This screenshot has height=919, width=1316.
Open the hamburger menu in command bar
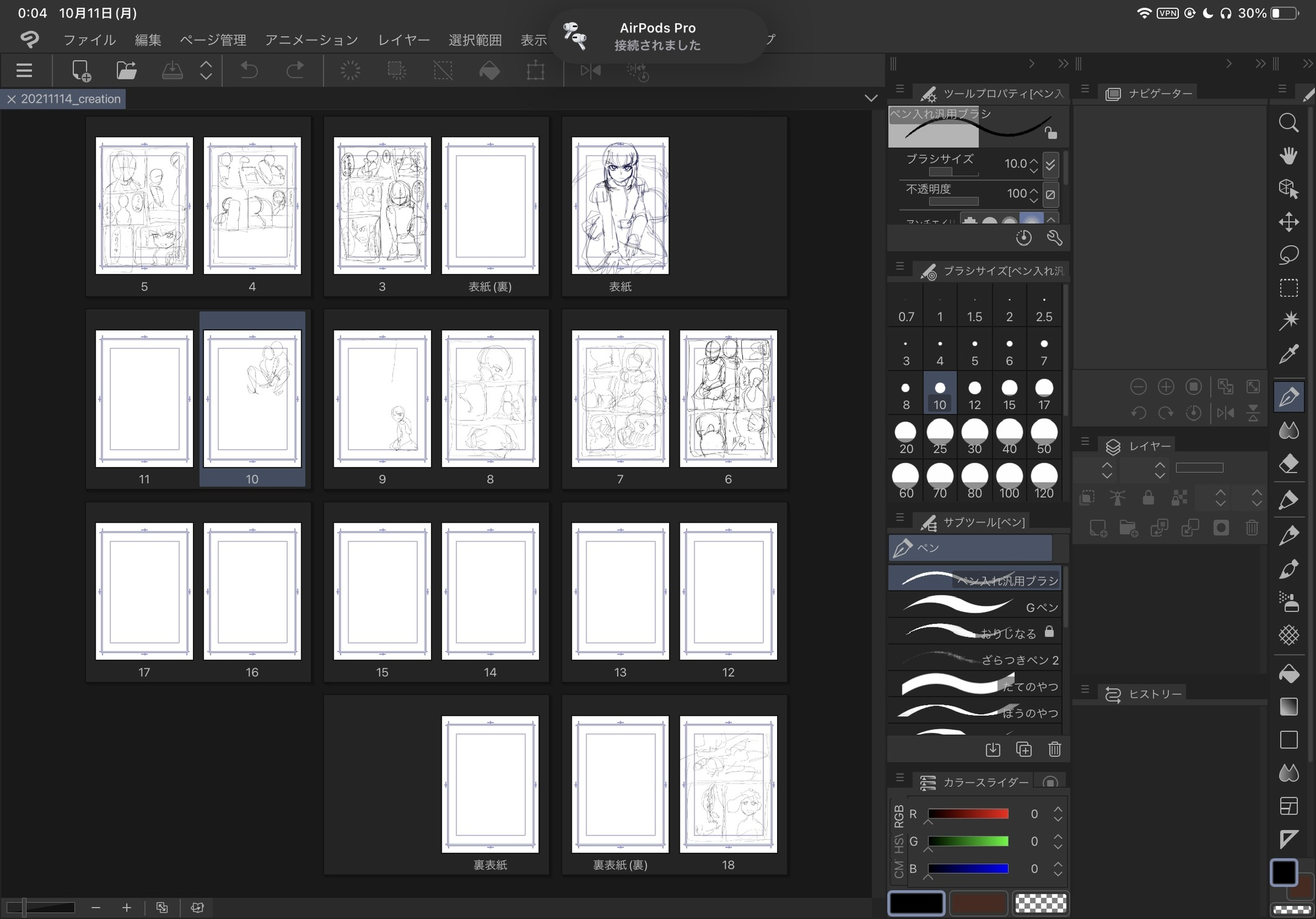coord(24,70)
